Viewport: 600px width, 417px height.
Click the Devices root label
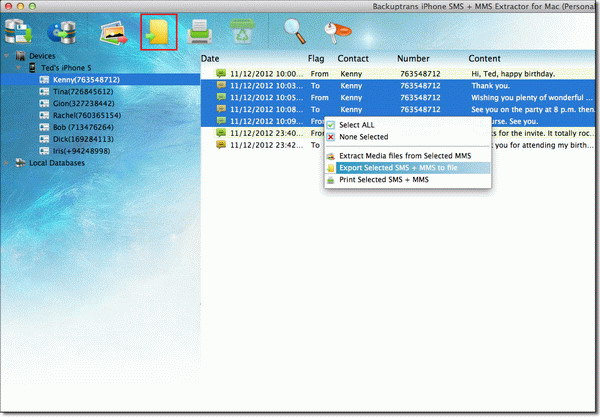[42, 56]
